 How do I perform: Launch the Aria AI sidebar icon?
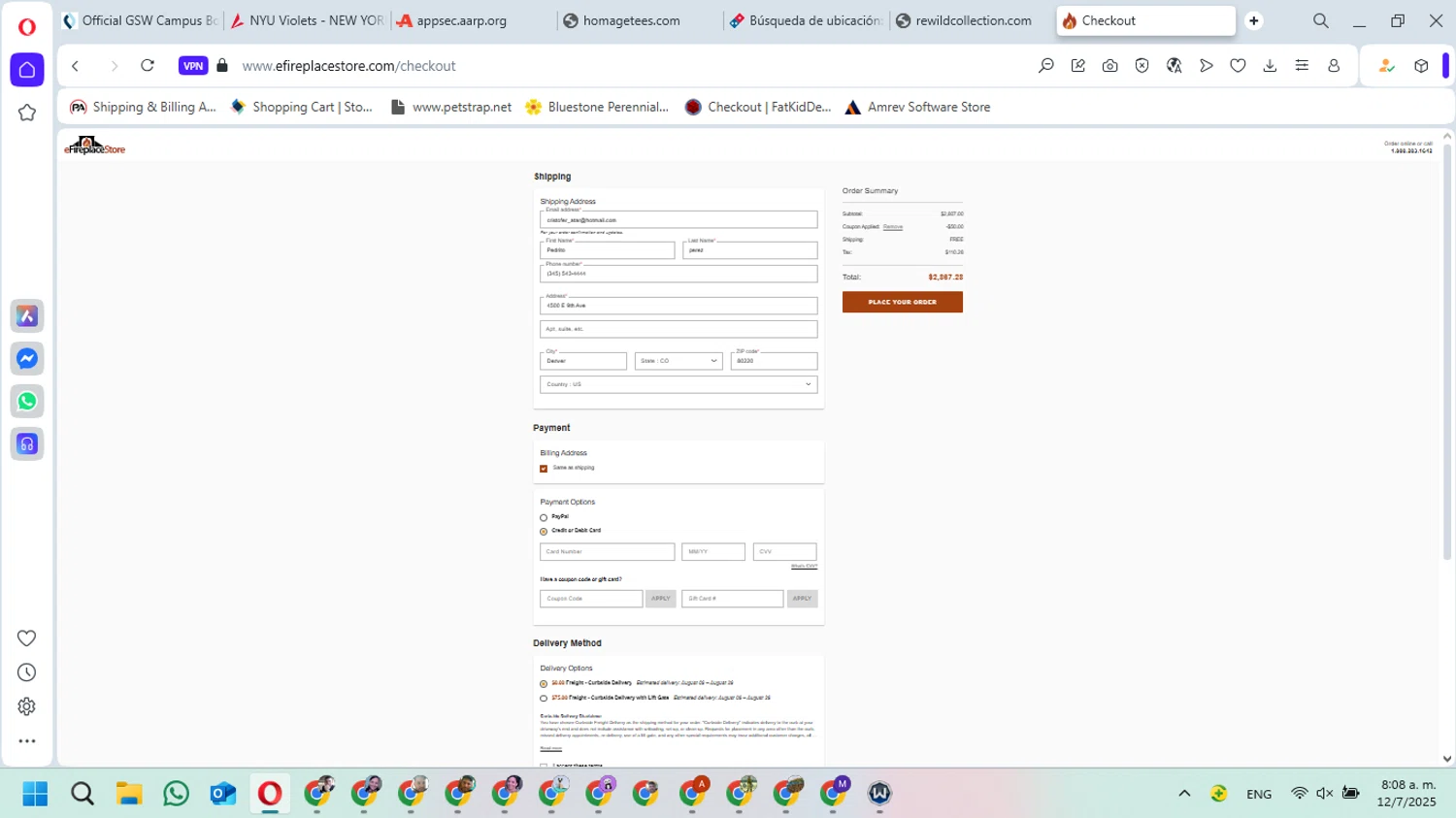point(27,316)
